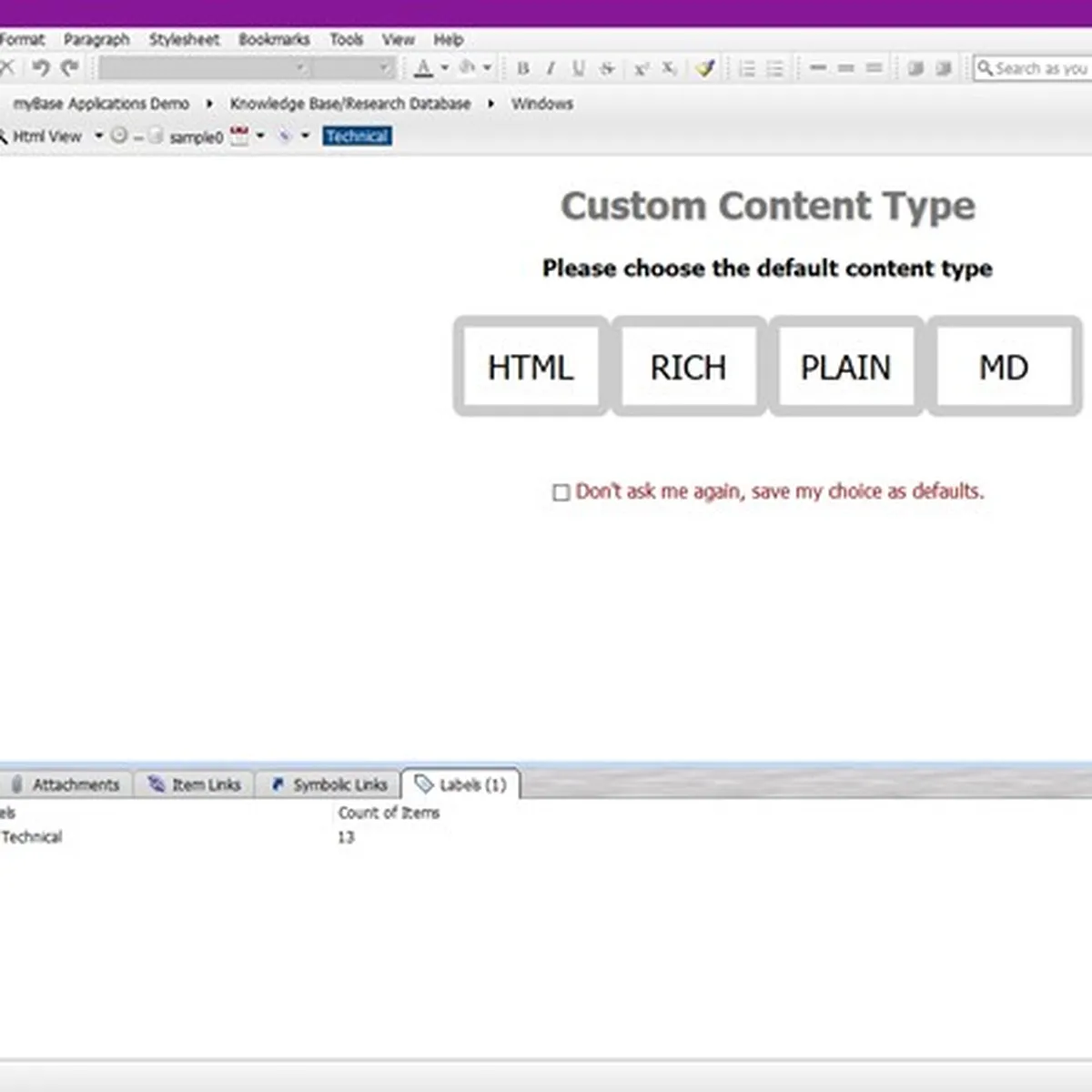
Task: Open the font color dropdown arrow
Action: click(444, 67)
